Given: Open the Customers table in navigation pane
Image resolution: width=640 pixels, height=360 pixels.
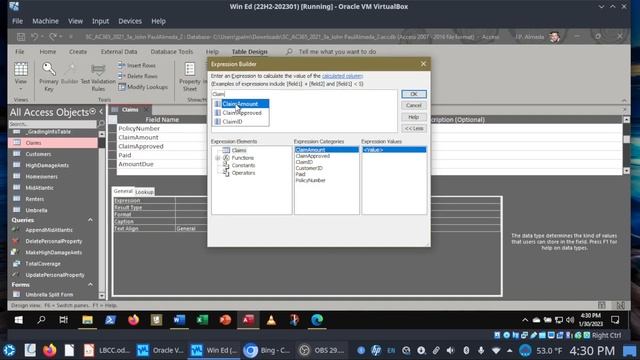Looking at the screenshot, I should [x=38, y=154].
